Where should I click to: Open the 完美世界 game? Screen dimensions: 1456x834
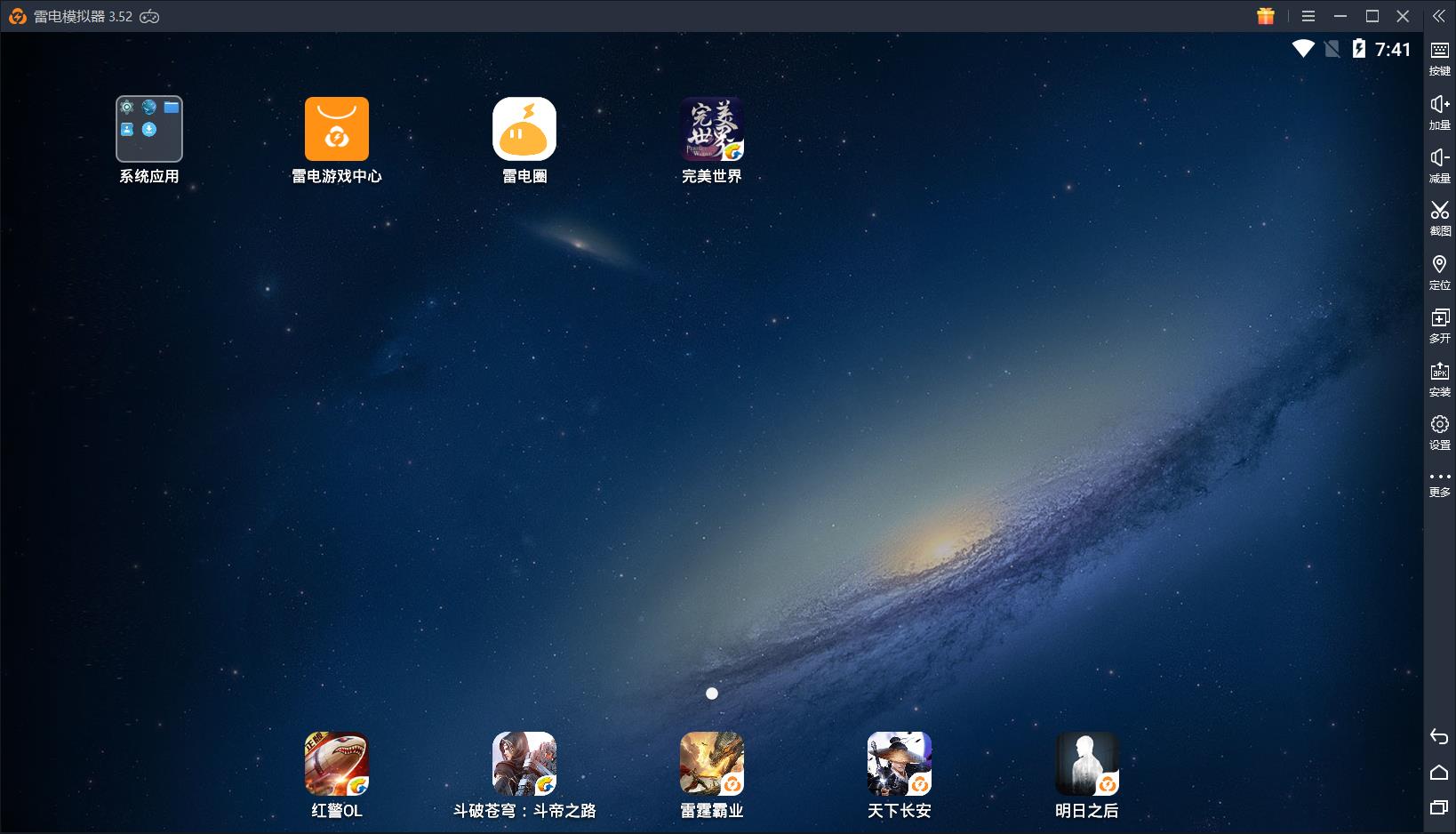pos(711,130)
